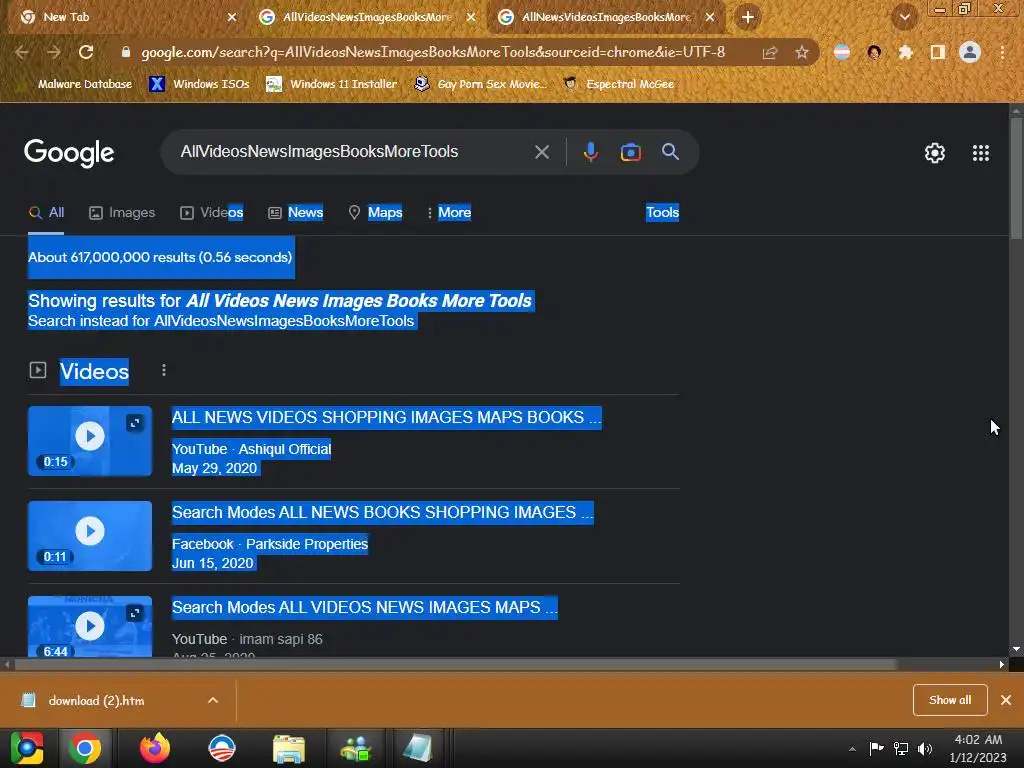Viewport: 1024px width, 768px height.
Task: Open a new tab with plus button
Action: pos(748,17)
